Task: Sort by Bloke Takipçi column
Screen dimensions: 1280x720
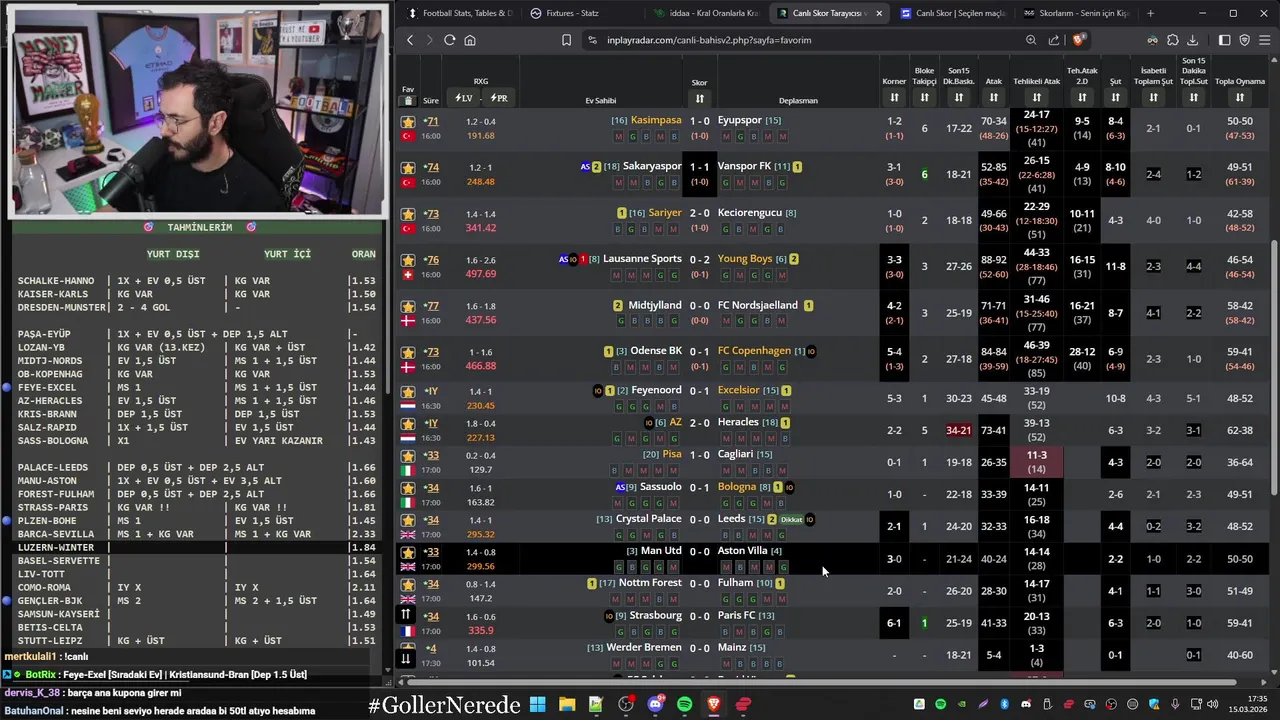Action: pos(924,98)
